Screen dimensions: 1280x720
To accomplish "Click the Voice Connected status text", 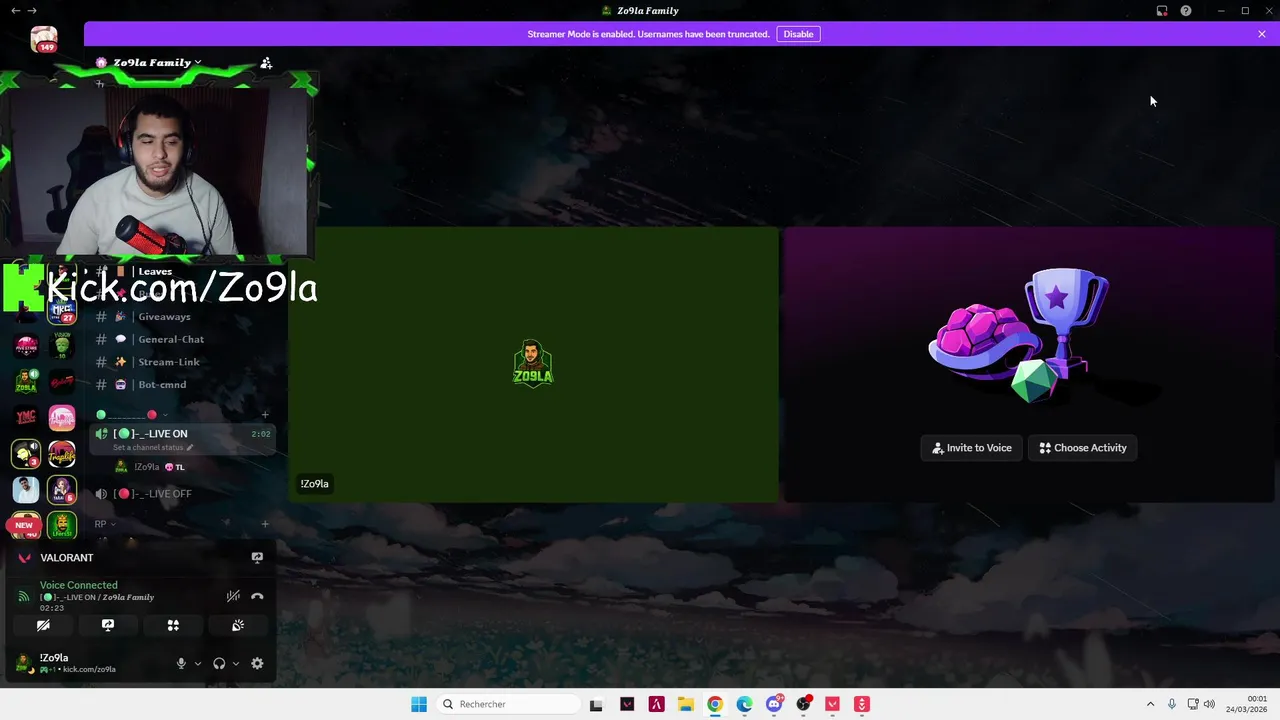I will click(x=79, y=585).
